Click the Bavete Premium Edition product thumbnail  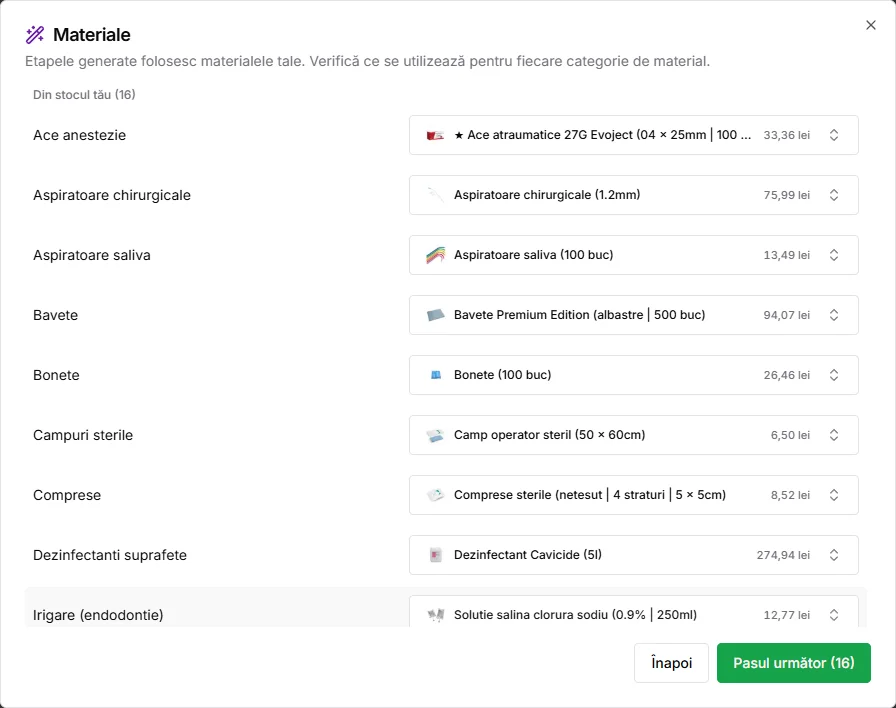coord(435,315)
